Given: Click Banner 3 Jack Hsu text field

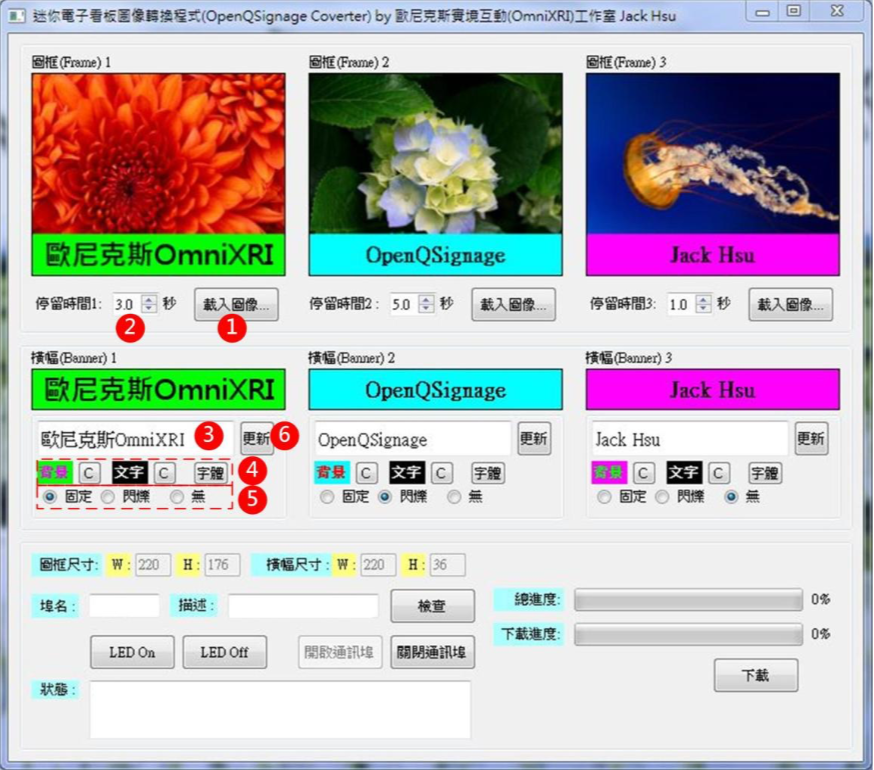Looking at the screenshot, I should pos(690,439).
